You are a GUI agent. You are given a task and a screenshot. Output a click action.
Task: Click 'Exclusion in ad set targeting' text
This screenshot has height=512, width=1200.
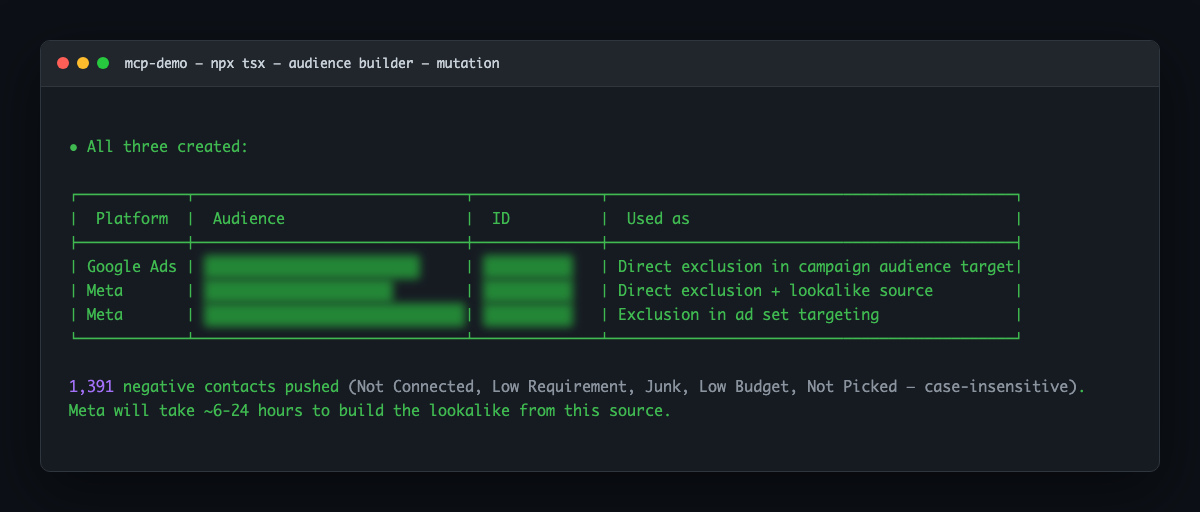pyautogui.click(x=748, y=314)
